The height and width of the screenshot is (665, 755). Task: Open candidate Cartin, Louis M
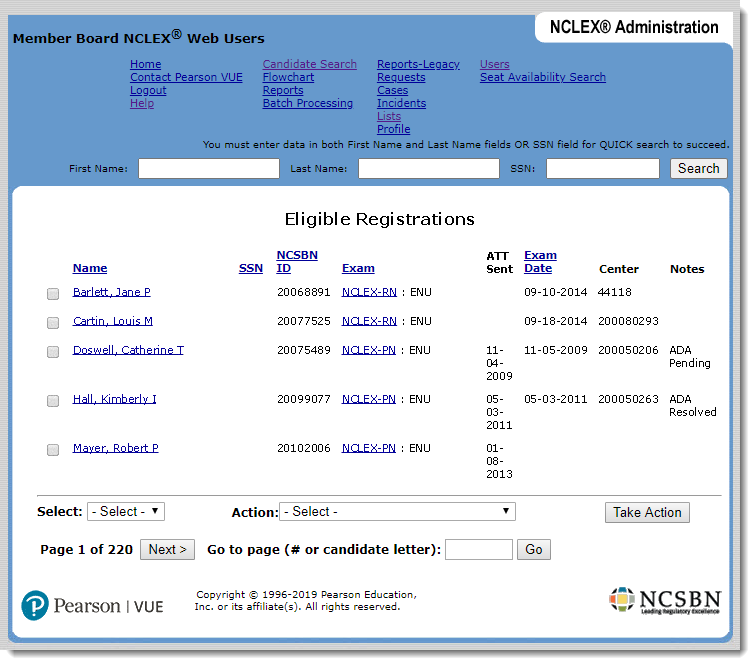[x=112, y=321]
